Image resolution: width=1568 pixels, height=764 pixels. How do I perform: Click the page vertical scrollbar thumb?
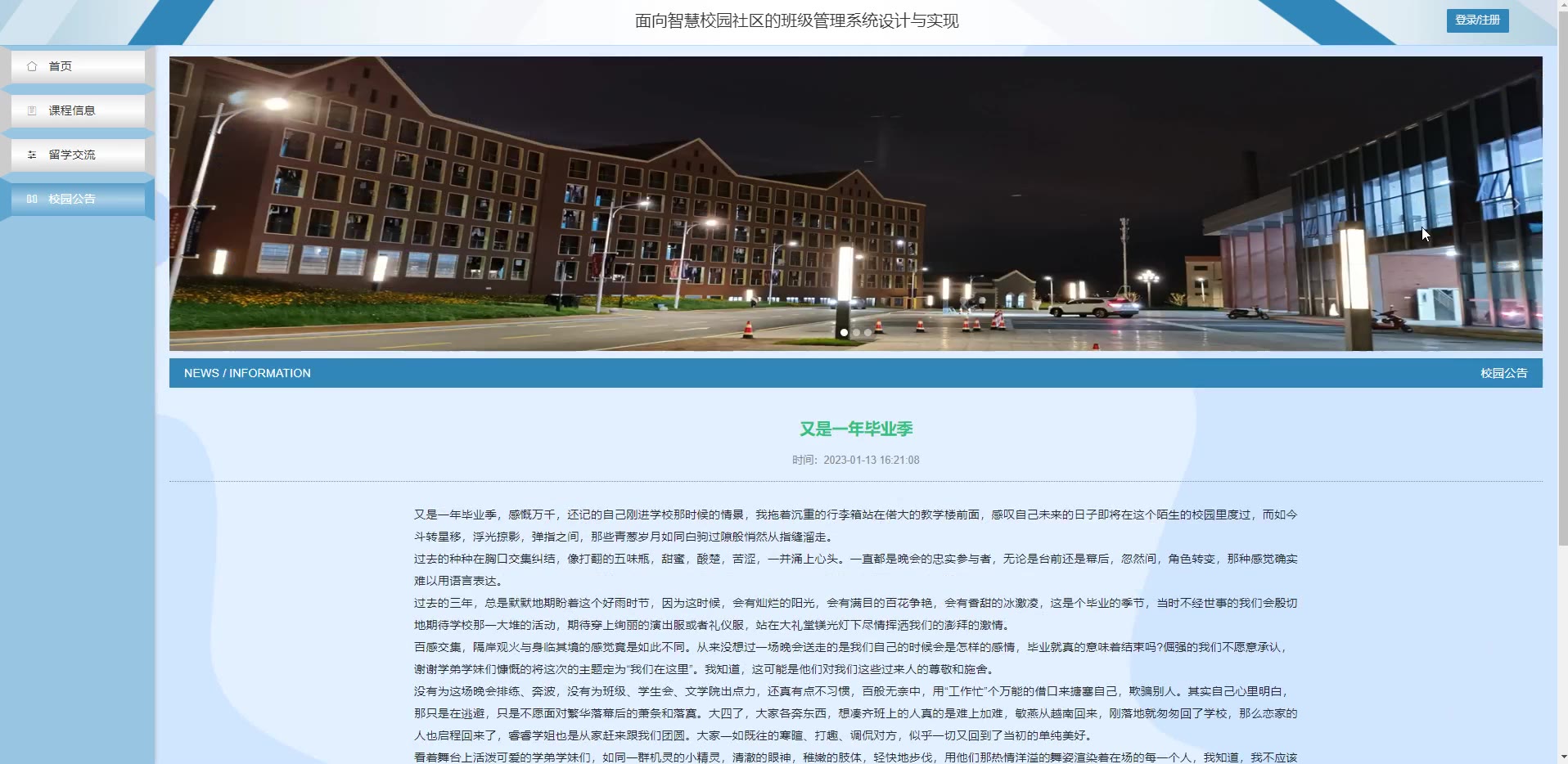1562,278
